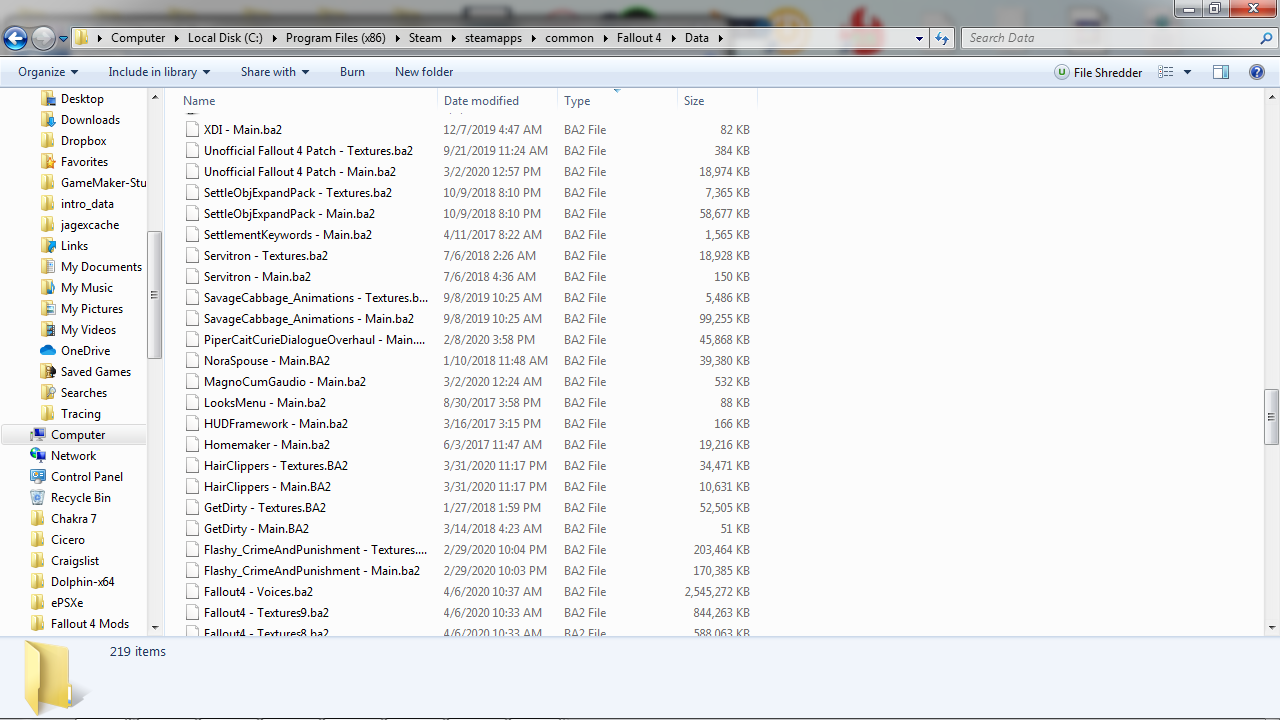The width and height of the screenshot is (1280, 720).
Task: Select the Downloads folder in sidebar
Action: (x=90, y=120)
